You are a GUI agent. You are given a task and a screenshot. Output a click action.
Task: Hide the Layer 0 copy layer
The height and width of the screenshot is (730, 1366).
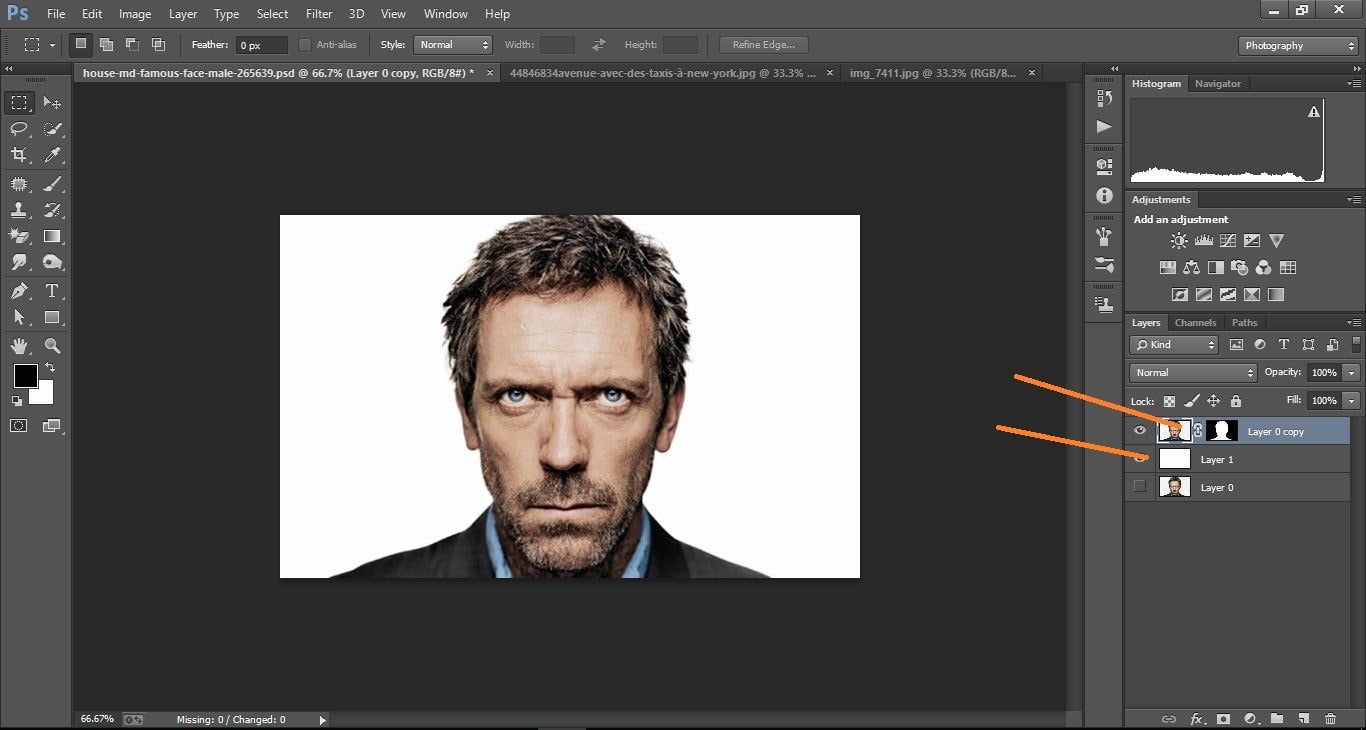1140,430
